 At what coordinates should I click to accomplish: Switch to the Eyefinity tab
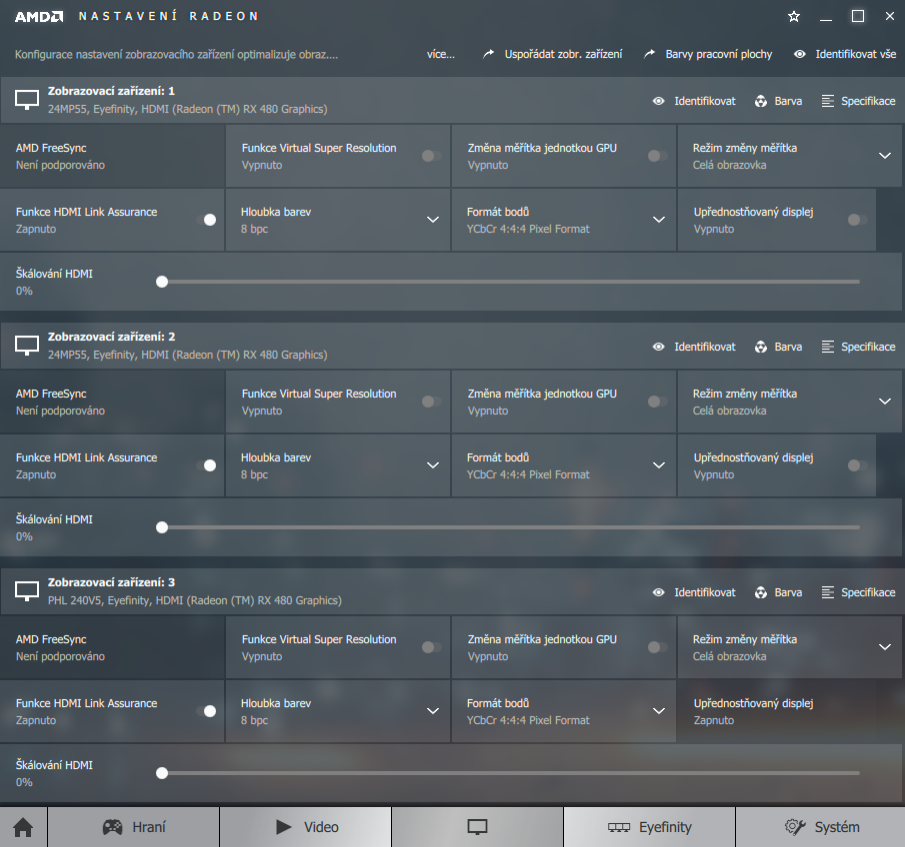(649, 827)
